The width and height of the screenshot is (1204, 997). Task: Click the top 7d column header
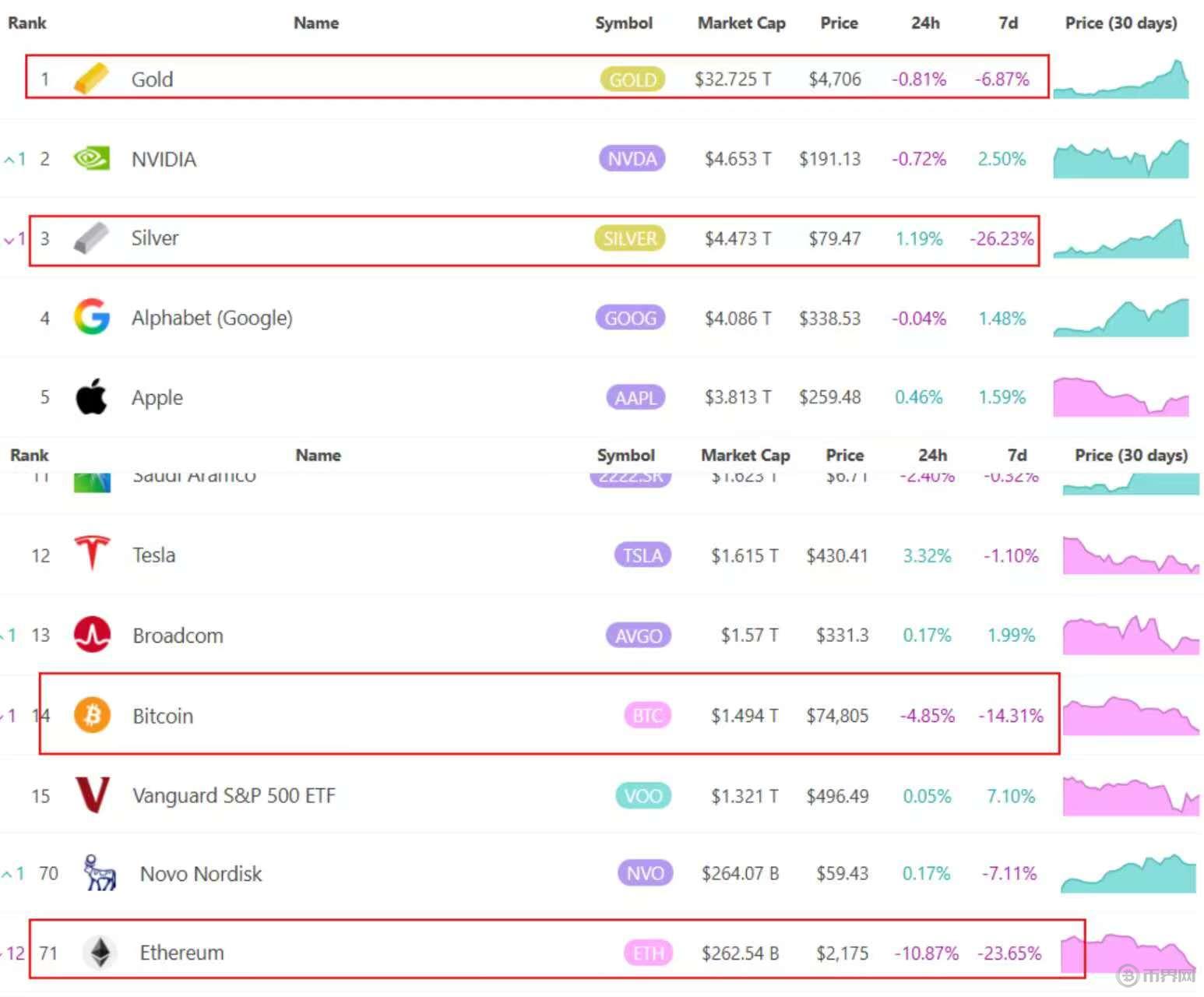(1008, 23)
